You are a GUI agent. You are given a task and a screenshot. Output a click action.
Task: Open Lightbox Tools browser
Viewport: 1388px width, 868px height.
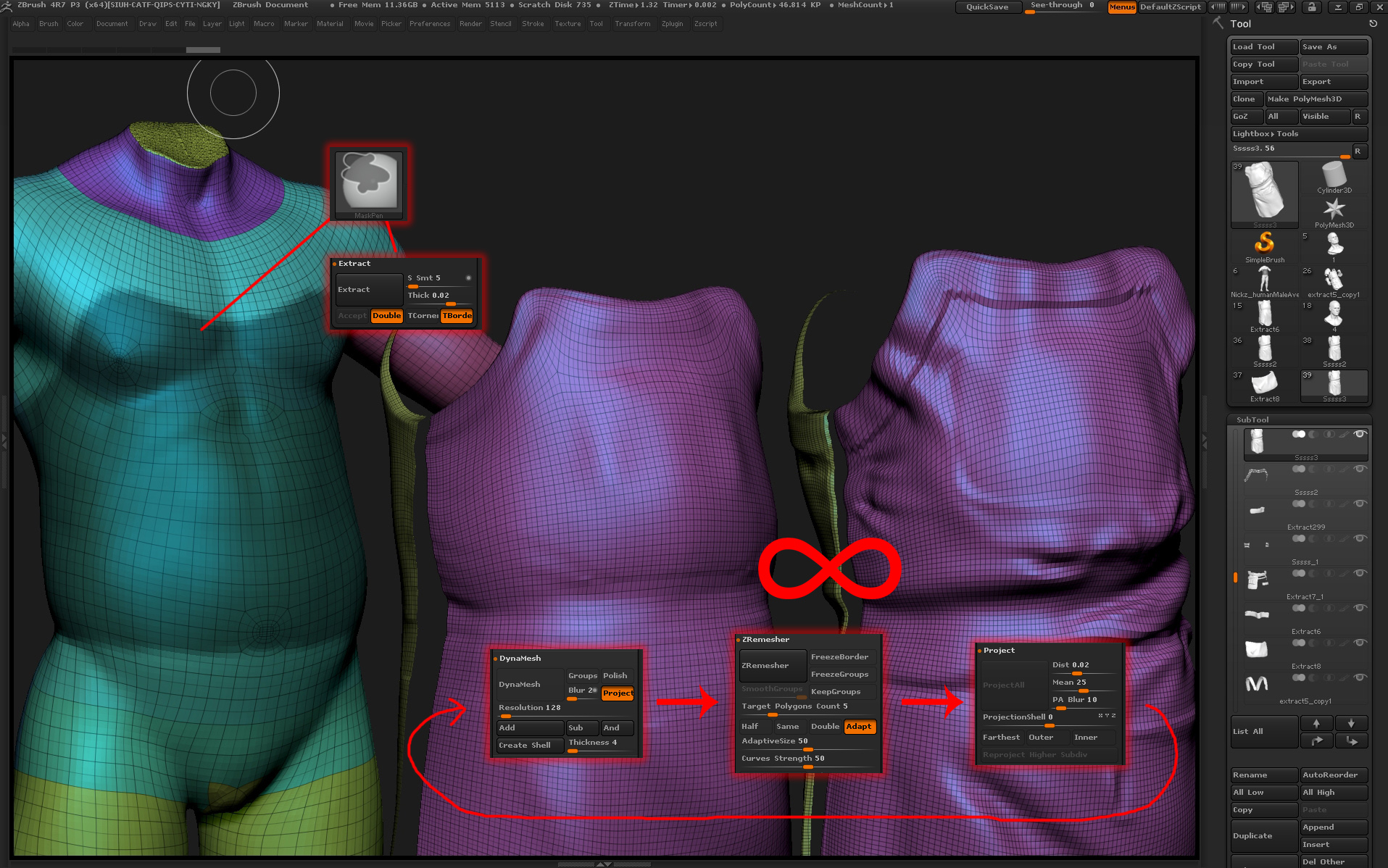click(1299, 134)
